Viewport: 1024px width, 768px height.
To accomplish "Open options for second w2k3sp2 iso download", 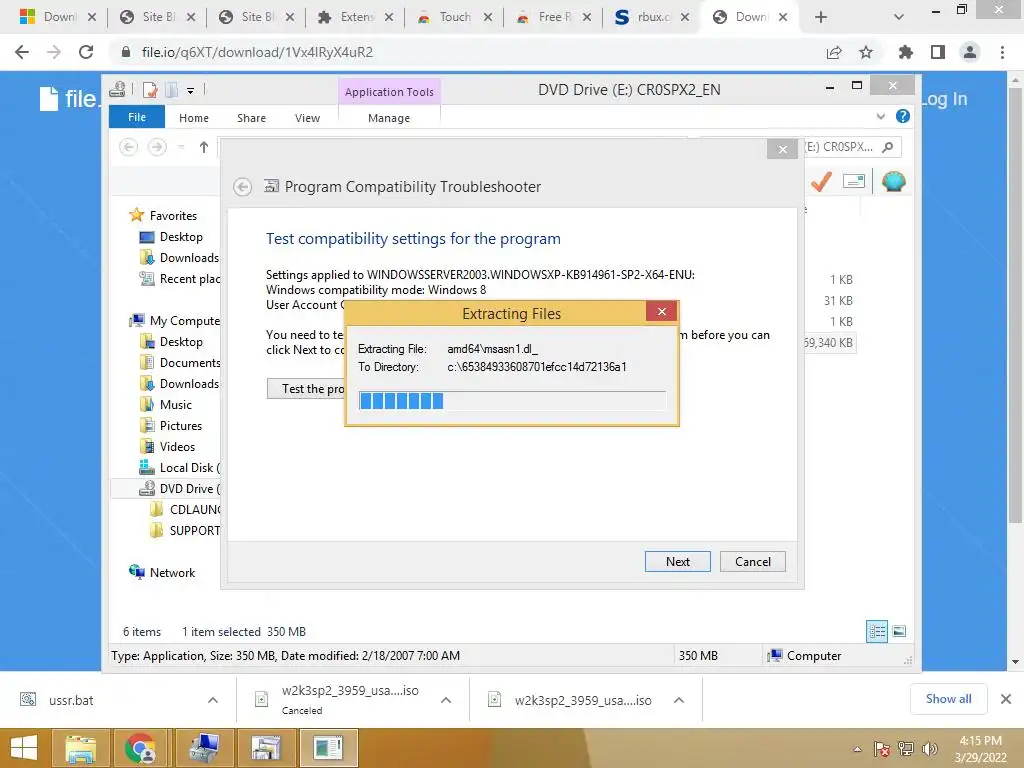I will click(679, 700).
